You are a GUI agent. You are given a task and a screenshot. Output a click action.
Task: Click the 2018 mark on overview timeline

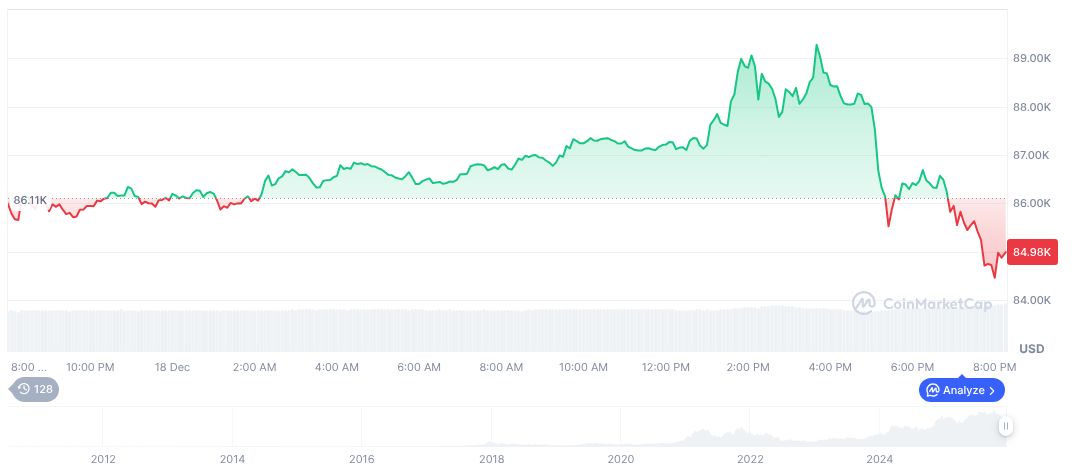coord(491,459)
